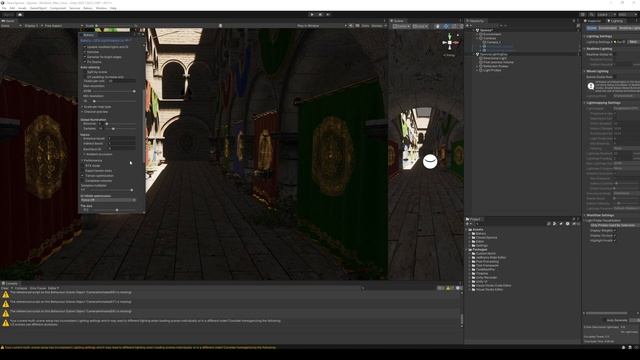Click the Game view tab
The height and width of the screenshot is (360, 640).
click(x=8, y=21)
